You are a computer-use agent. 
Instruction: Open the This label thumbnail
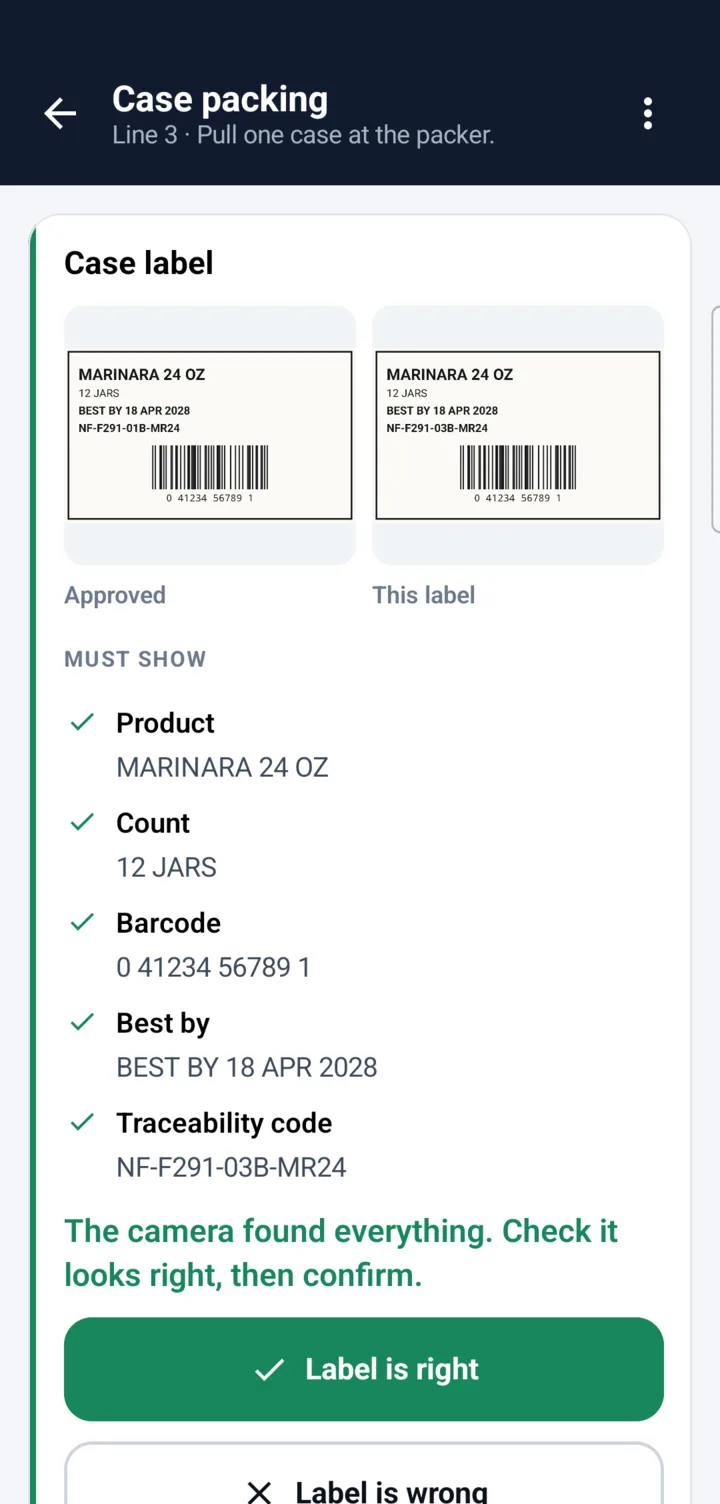click(518, 435)
